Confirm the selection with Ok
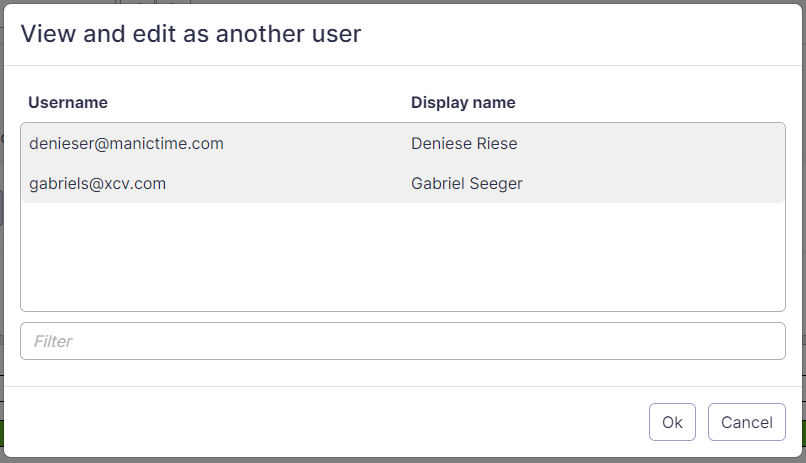 pos(672,422)
